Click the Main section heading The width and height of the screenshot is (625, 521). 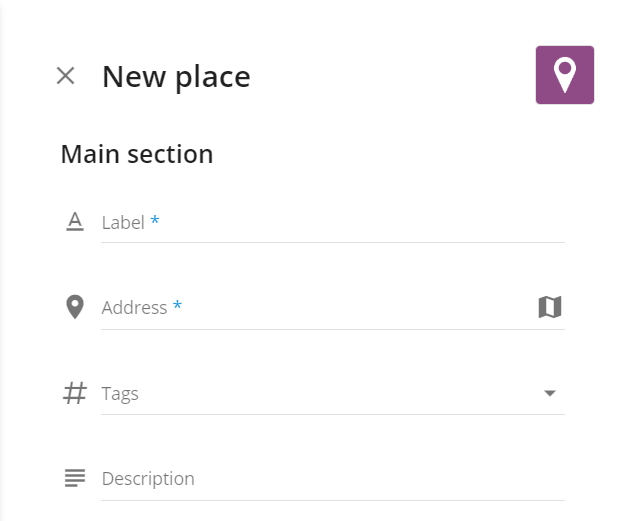pos(137,154)
